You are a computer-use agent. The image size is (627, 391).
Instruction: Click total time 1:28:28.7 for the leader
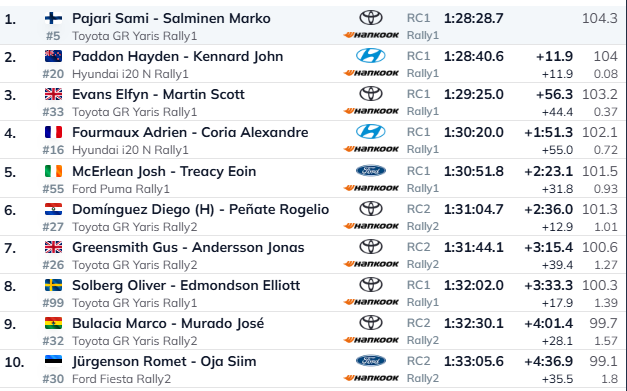pyautogui.click(x=473, y=18)
